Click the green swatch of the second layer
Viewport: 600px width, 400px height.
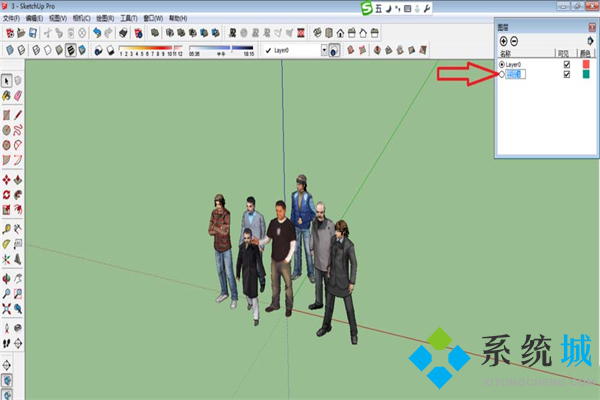[x=586, y=74]
